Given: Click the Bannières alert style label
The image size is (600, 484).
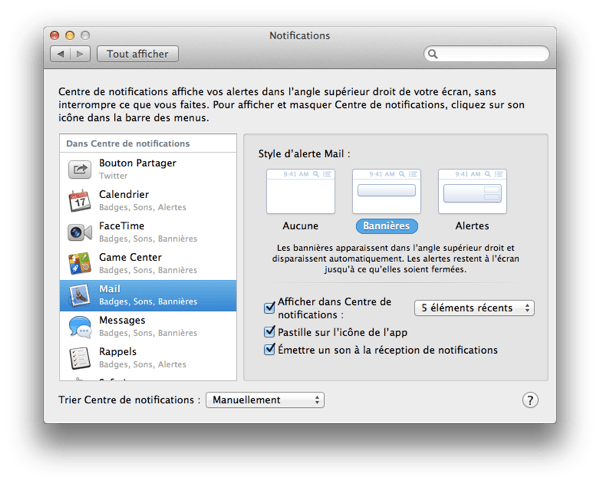Looking at the screenshot, I should point(386,227).
